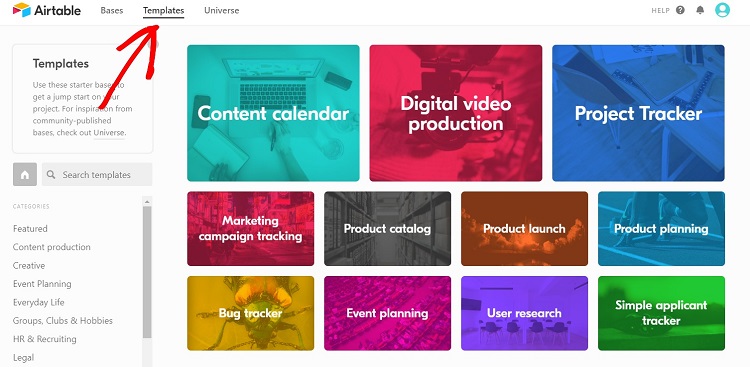Open the notifications bell
The image size is (750, 367).
700,10
